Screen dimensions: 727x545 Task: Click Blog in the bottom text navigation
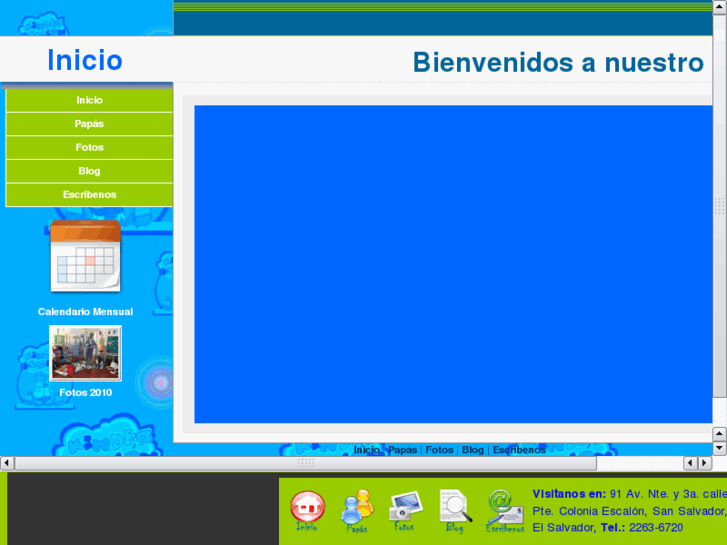pos(472,449)
